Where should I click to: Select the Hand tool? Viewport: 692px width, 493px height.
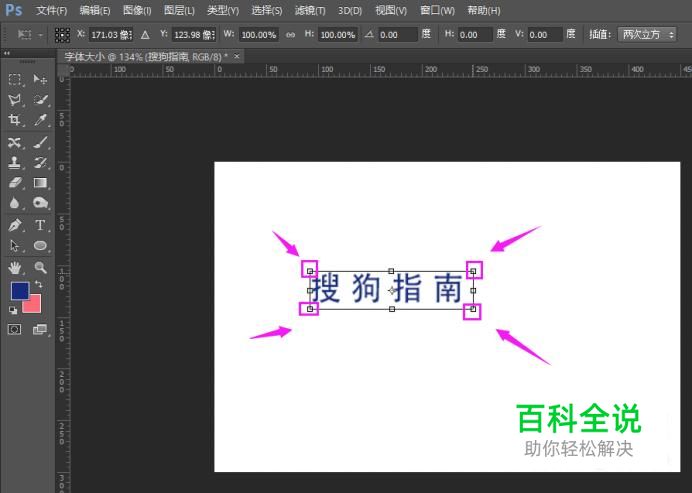[15, 267]
